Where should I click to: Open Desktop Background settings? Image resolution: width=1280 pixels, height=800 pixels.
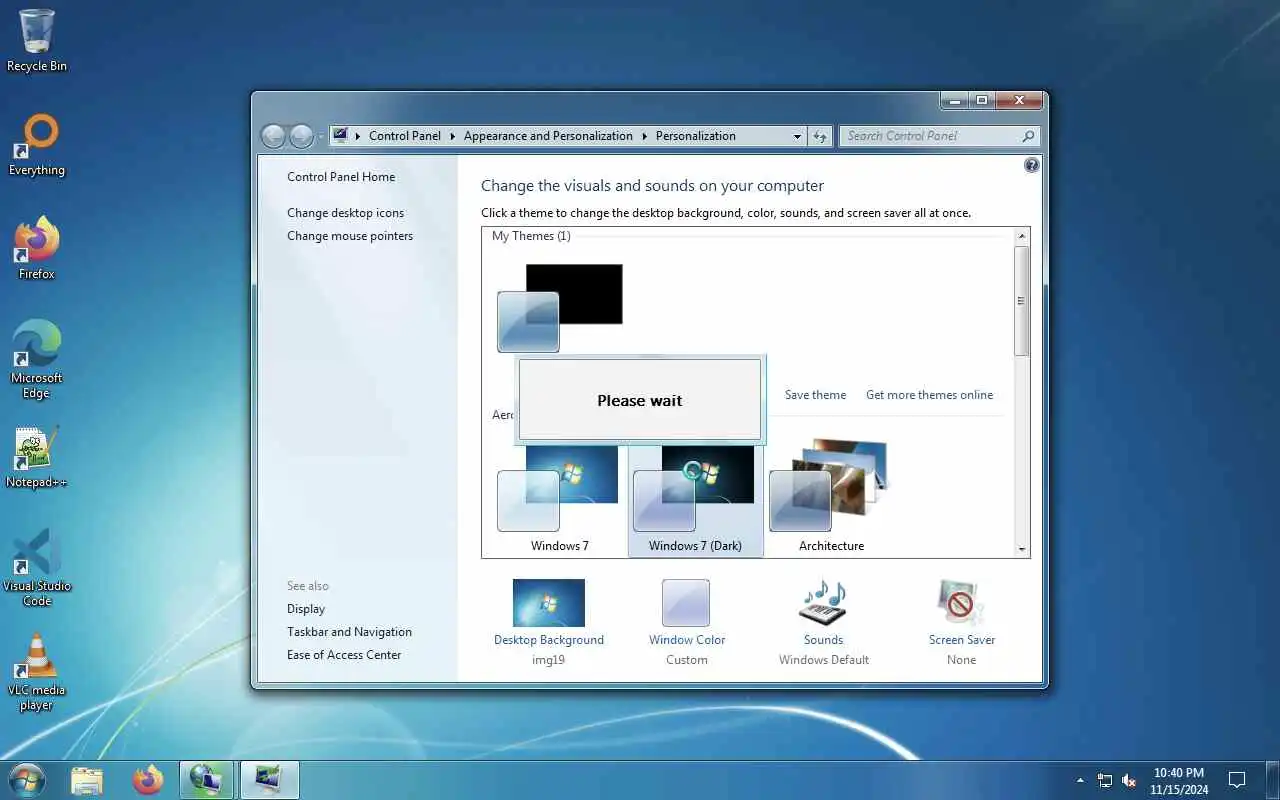[x=549, y=624]
